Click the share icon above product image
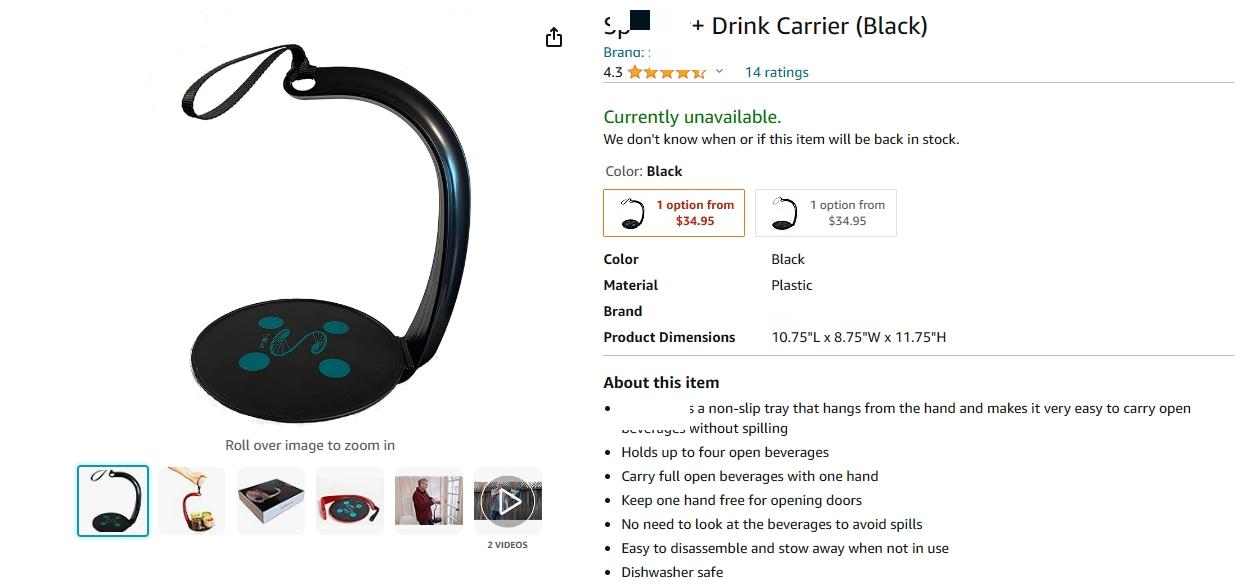1235x587 pixels. [554, 37]
